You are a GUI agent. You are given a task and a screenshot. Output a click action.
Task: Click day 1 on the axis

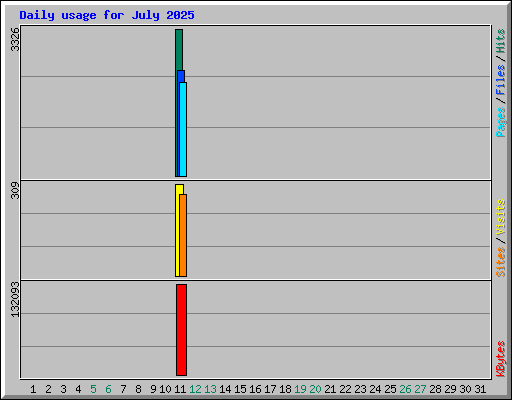33,389
